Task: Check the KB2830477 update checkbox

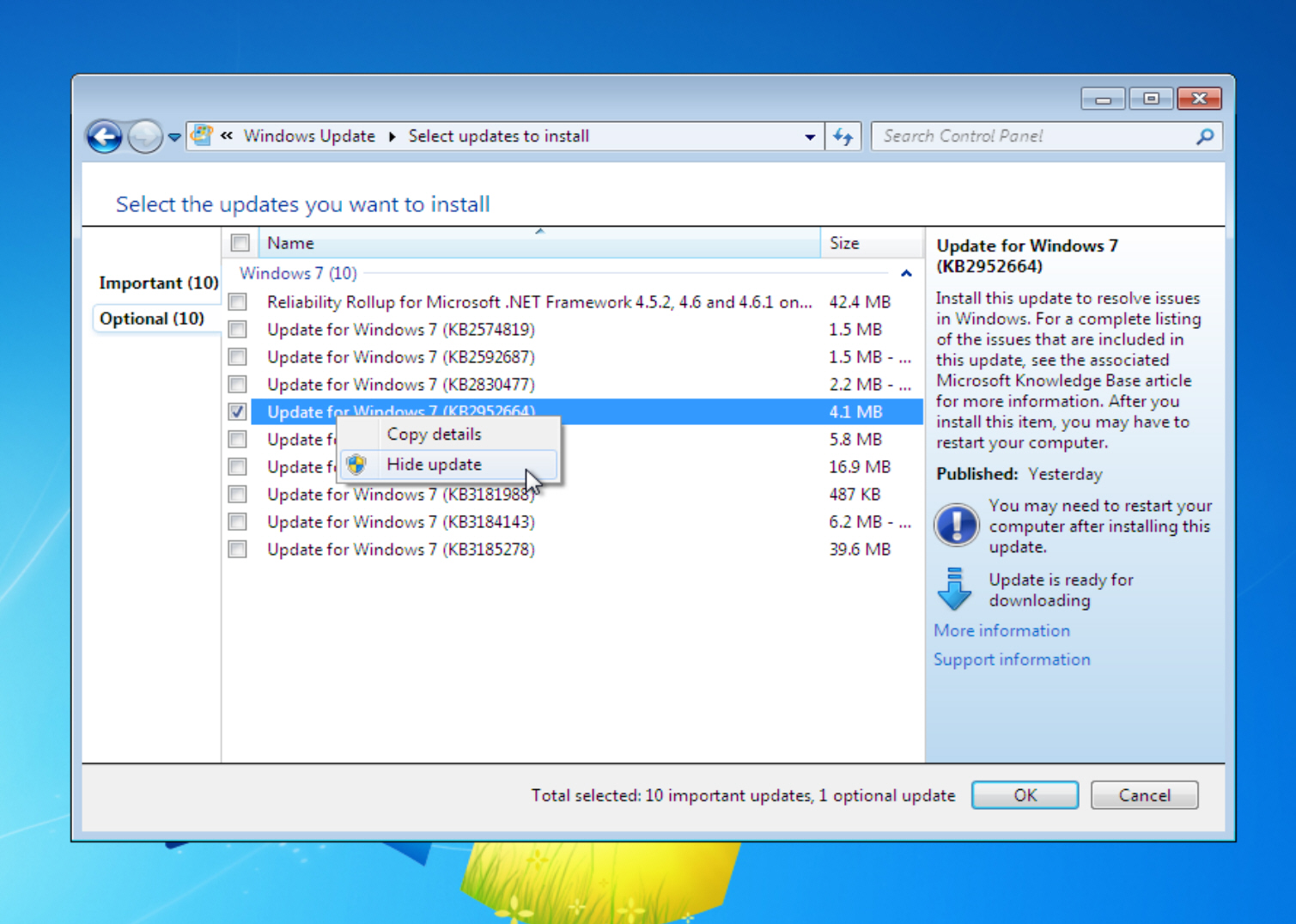Action: pyautogui.click(x=238, y=384)
